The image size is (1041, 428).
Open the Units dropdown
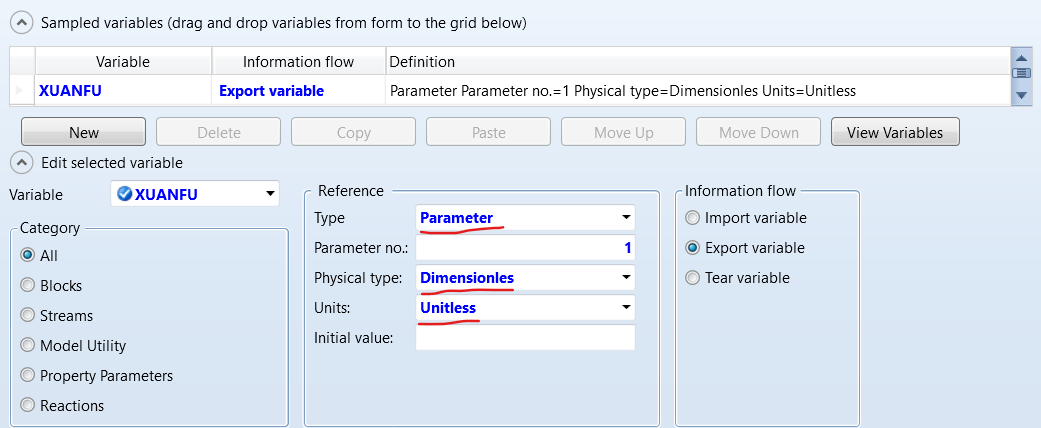click(x=626, y=308)
